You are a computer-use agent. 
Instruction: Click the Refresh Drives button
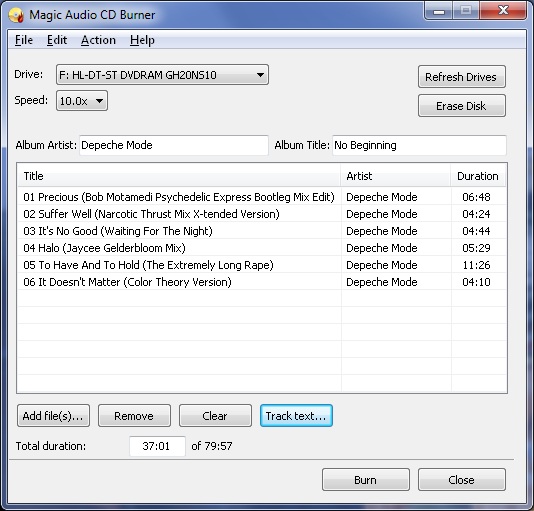click(x=462, y=77)
